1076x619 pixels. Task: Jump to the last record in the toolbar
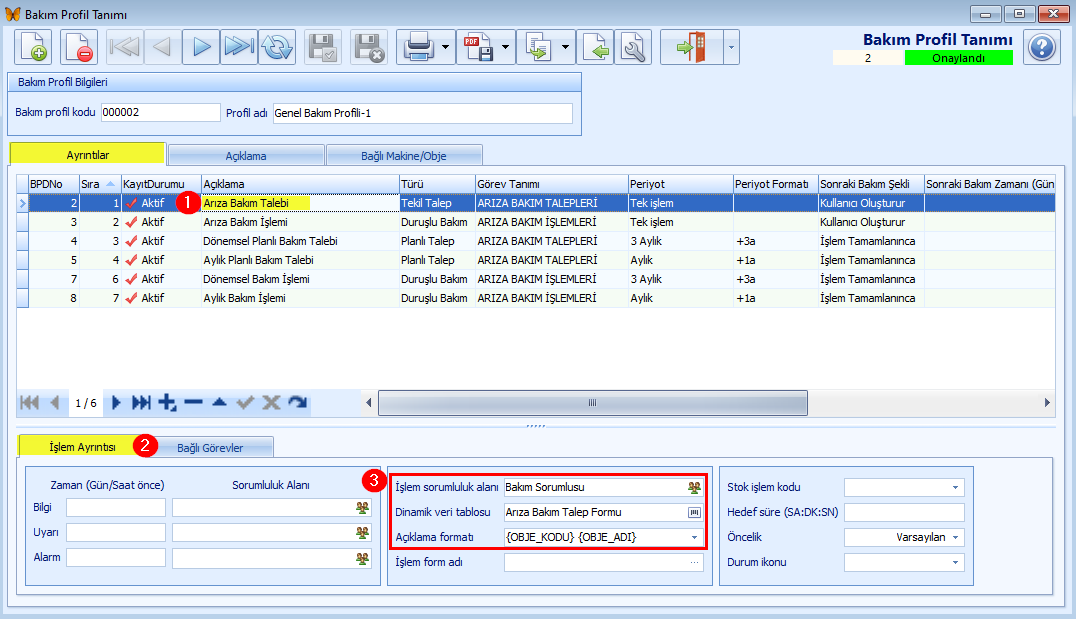pos(239,47)
